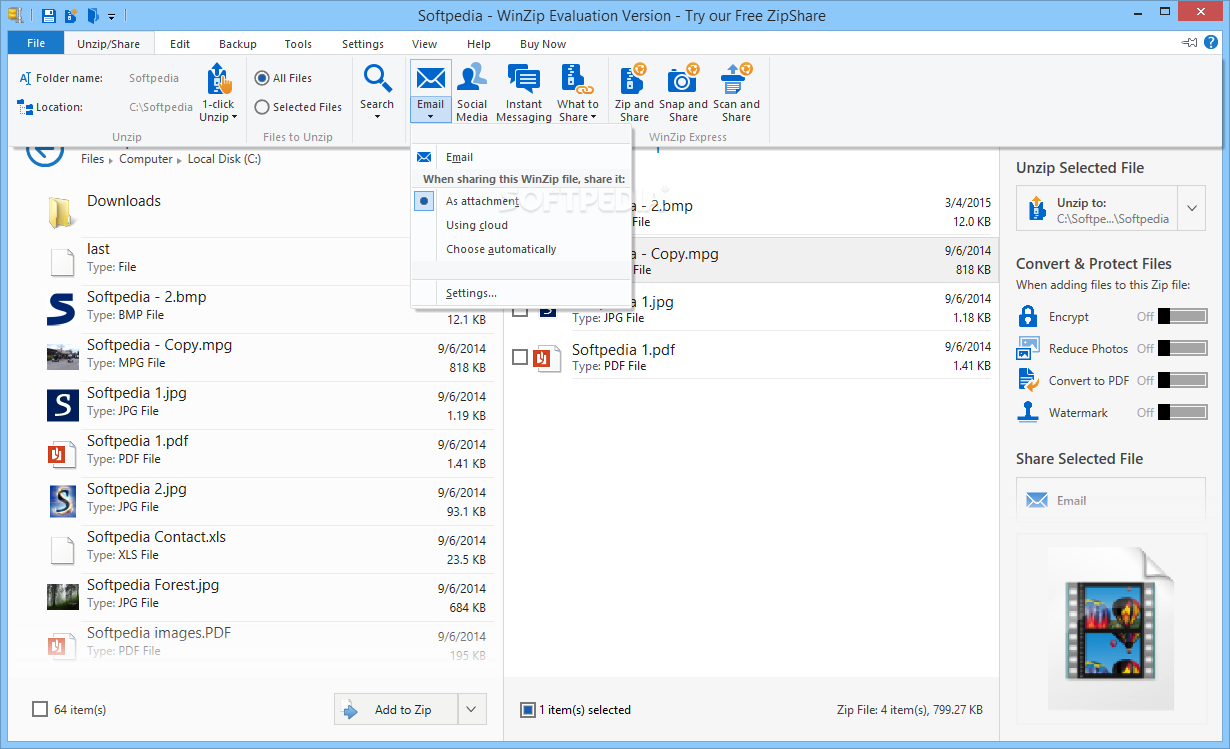
Task: Open the blue question mark help icon
Action: click(1213, 43)
